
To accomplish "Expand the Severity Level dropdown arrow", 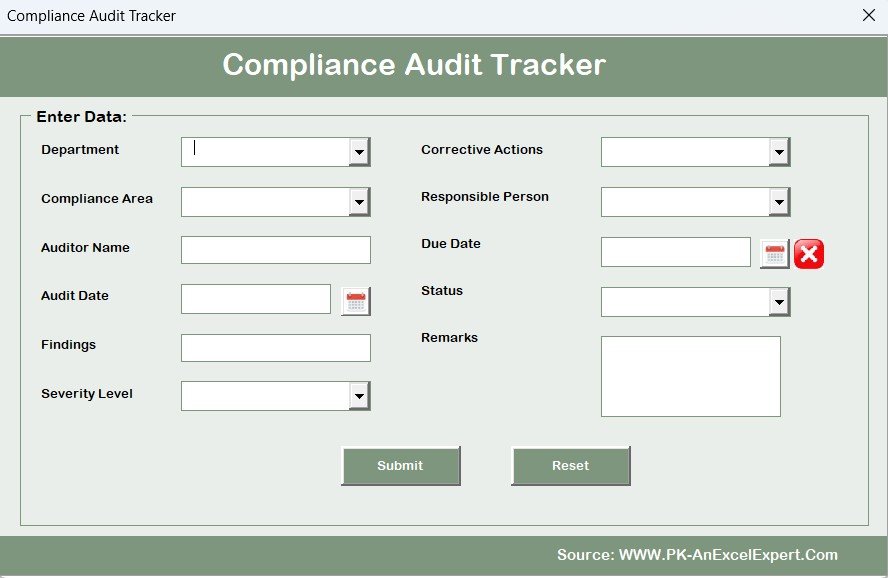I will pos(359,396).
